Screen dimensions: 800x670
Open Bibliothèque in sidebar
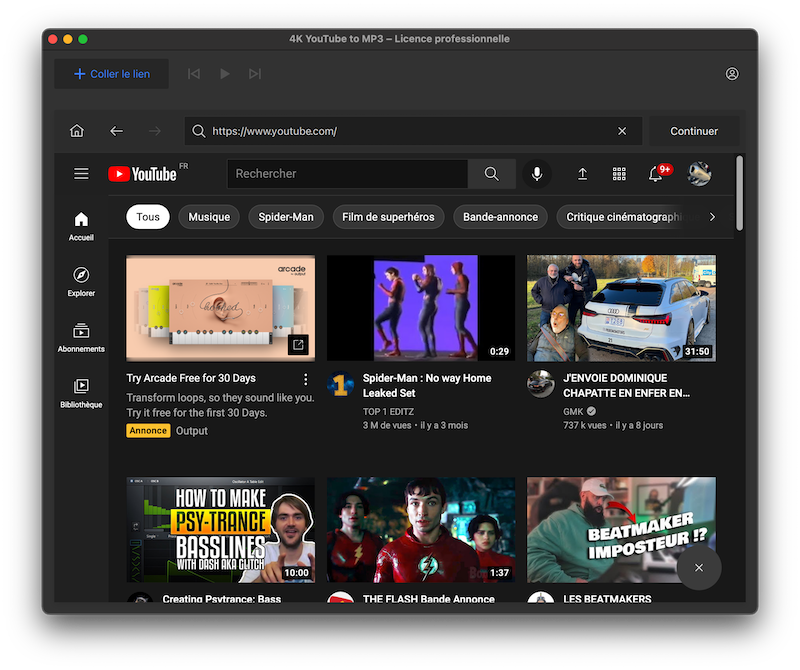(81, 393)
